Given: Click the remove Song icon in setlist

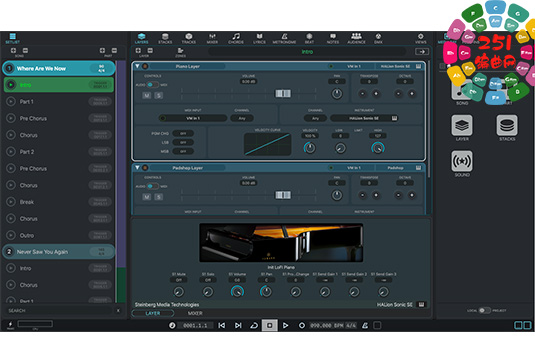Looking at the screenshot, I should click(25, 50).
